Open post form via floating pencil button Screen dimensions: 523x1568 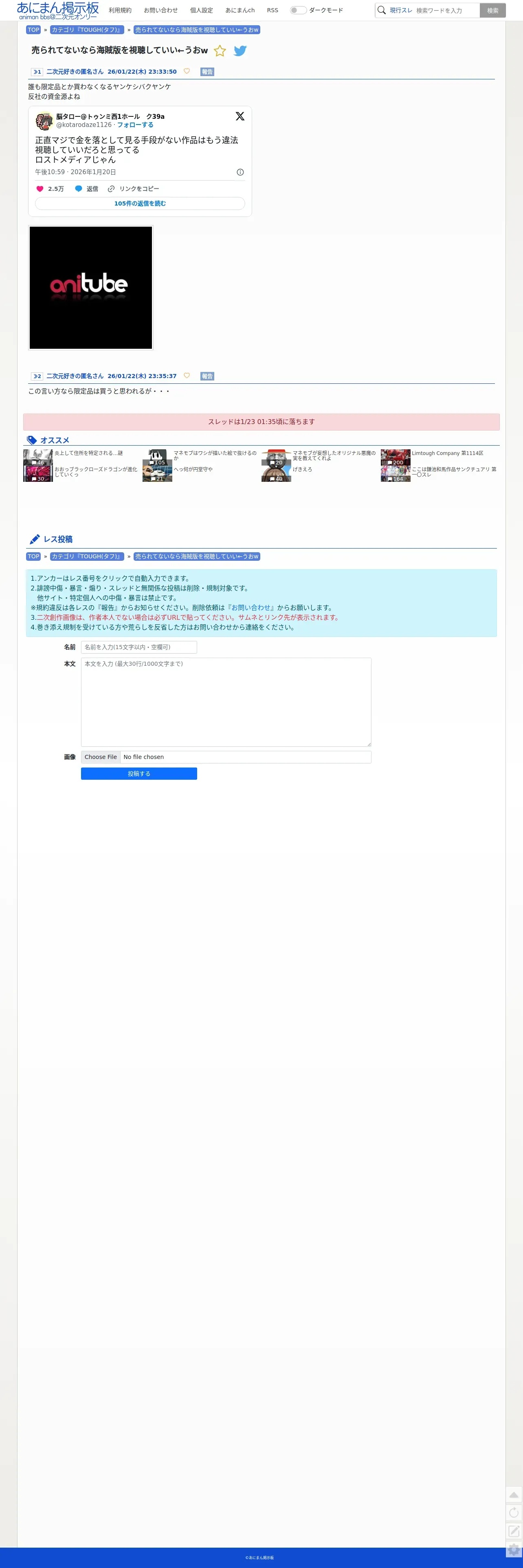(514, 1531)
